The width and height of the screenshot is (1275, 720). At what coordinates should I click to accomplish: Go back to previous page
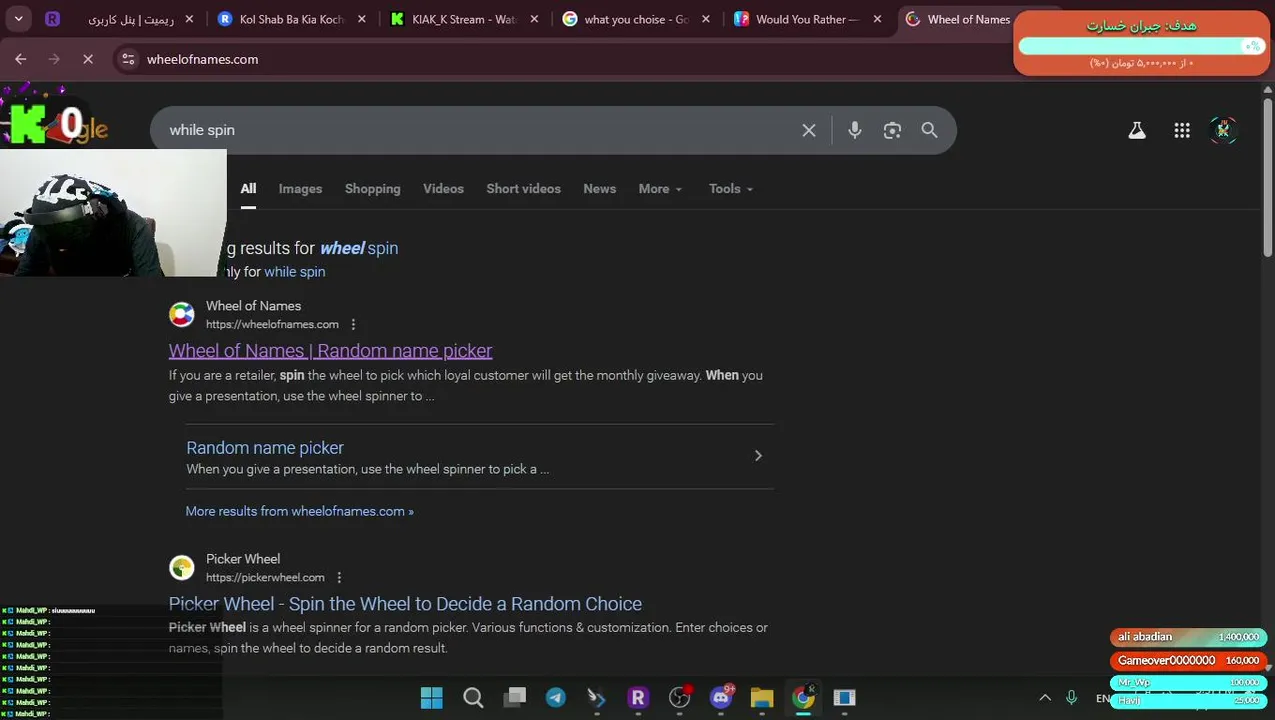pos(21,59)
